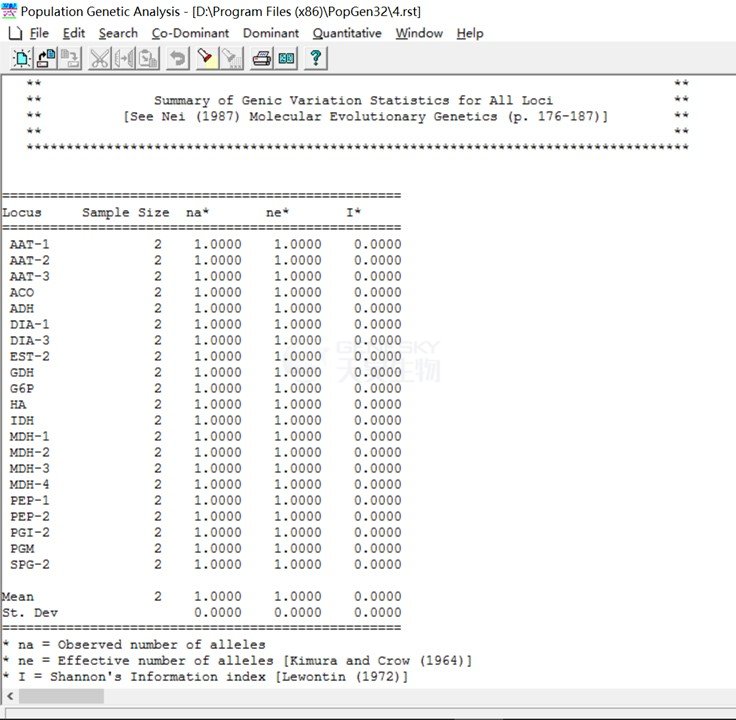Click the Help question mark icon
736x720 pixels.
pyautogui.click(x=316, y=59)
